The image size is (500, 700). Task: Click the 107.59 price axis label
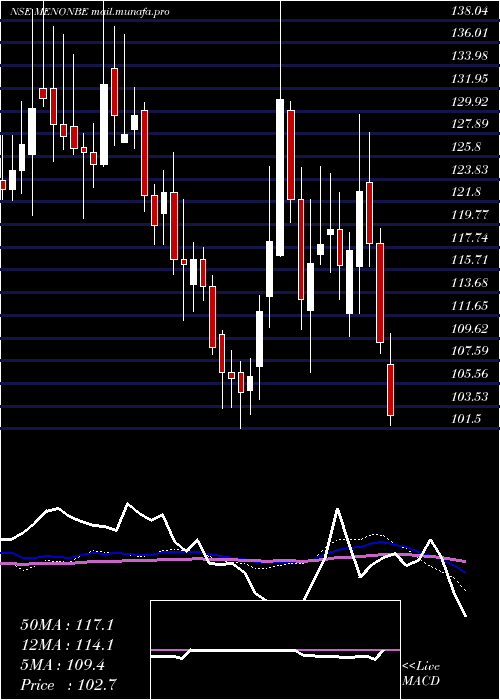click(x=469, y=351)
